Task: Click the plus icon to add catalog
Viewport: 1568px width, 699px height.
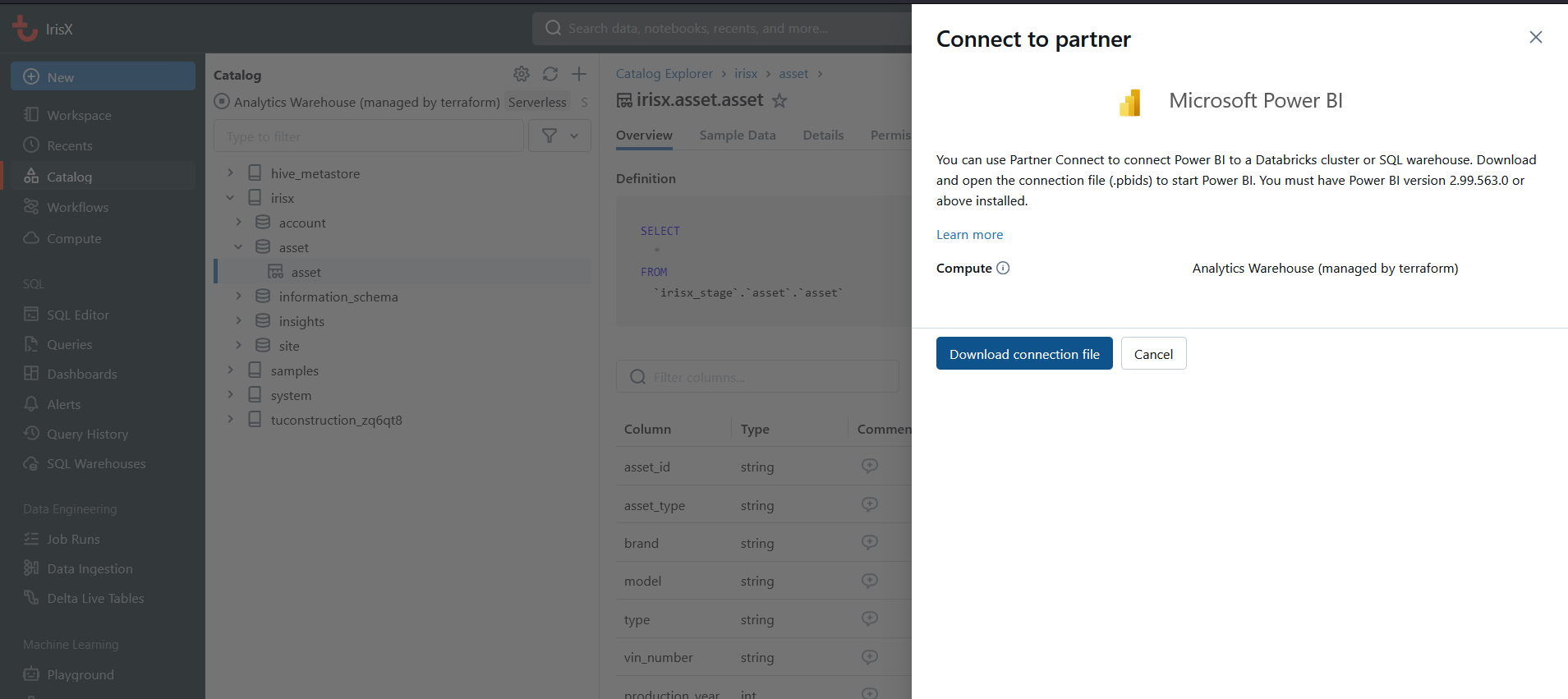Action: point(579,74)
